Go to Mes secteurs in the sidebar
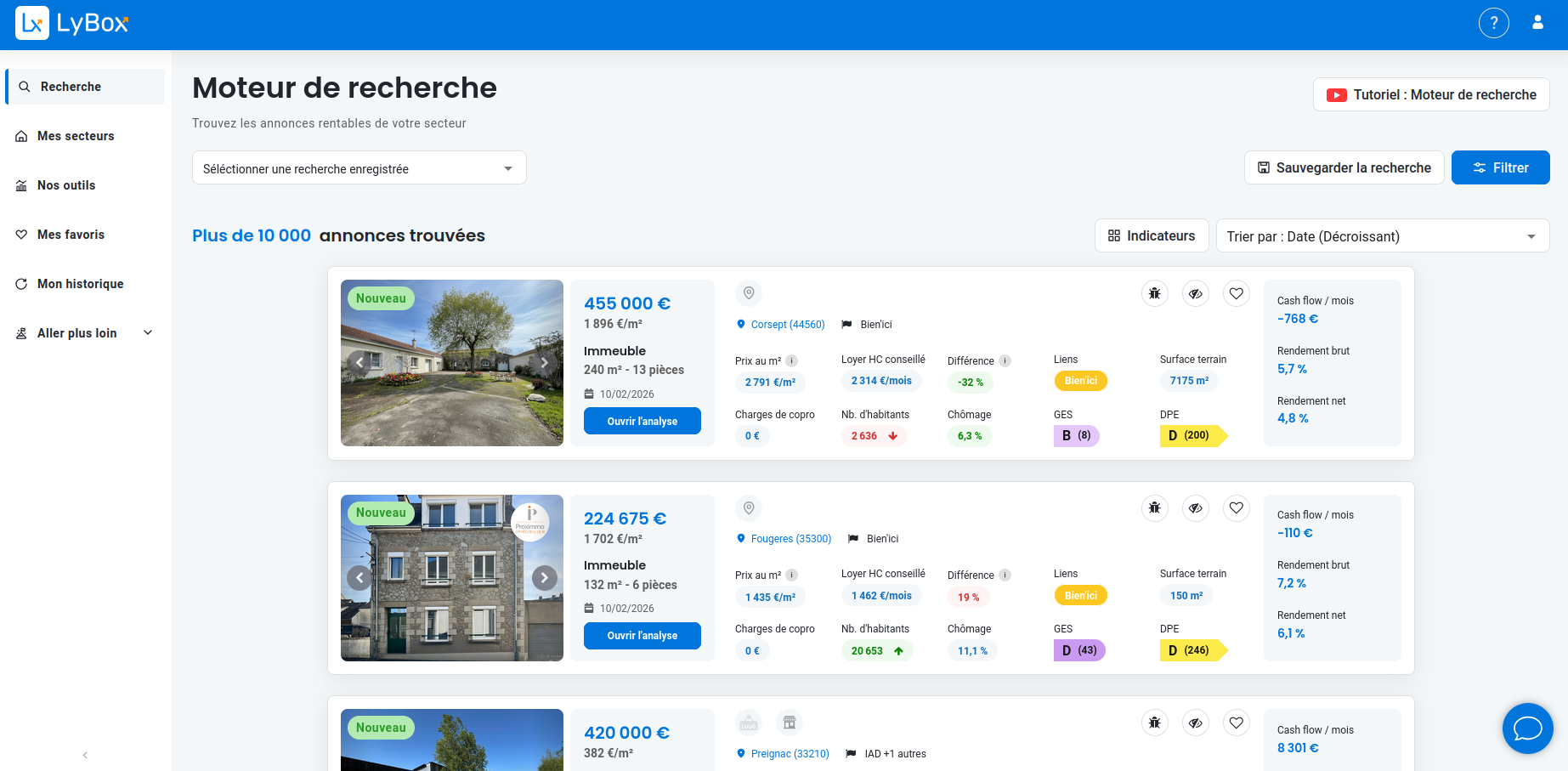The image size is (1568, 771). point(76,136)
